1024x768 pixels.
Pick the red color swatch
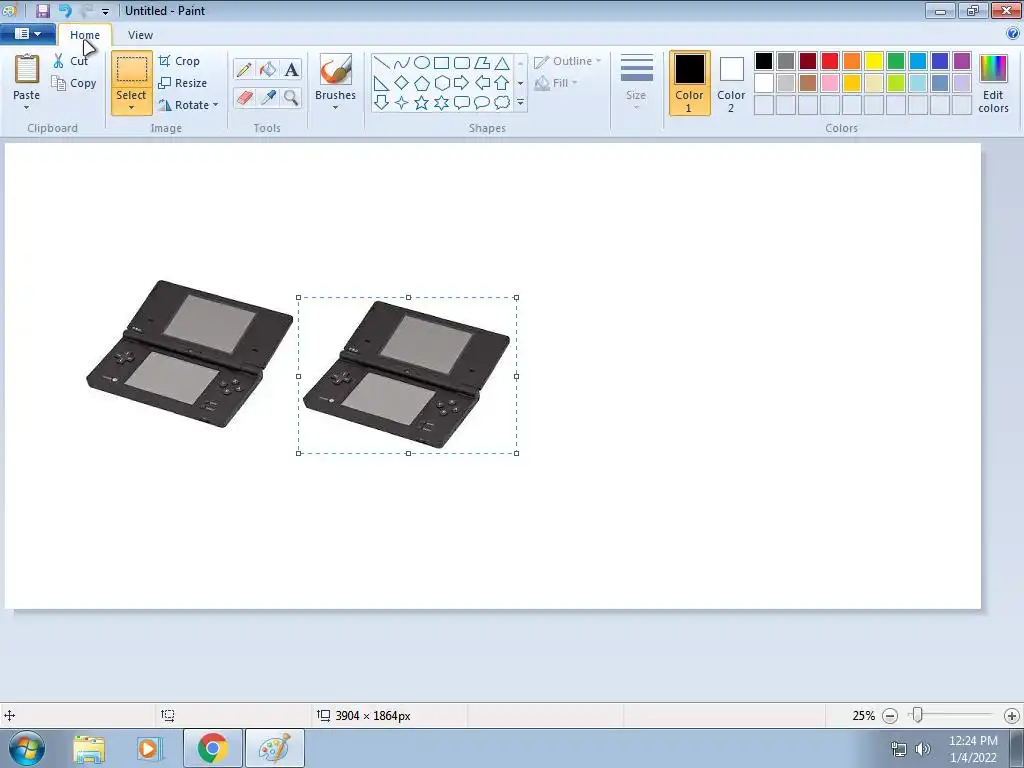click(830, 61)
